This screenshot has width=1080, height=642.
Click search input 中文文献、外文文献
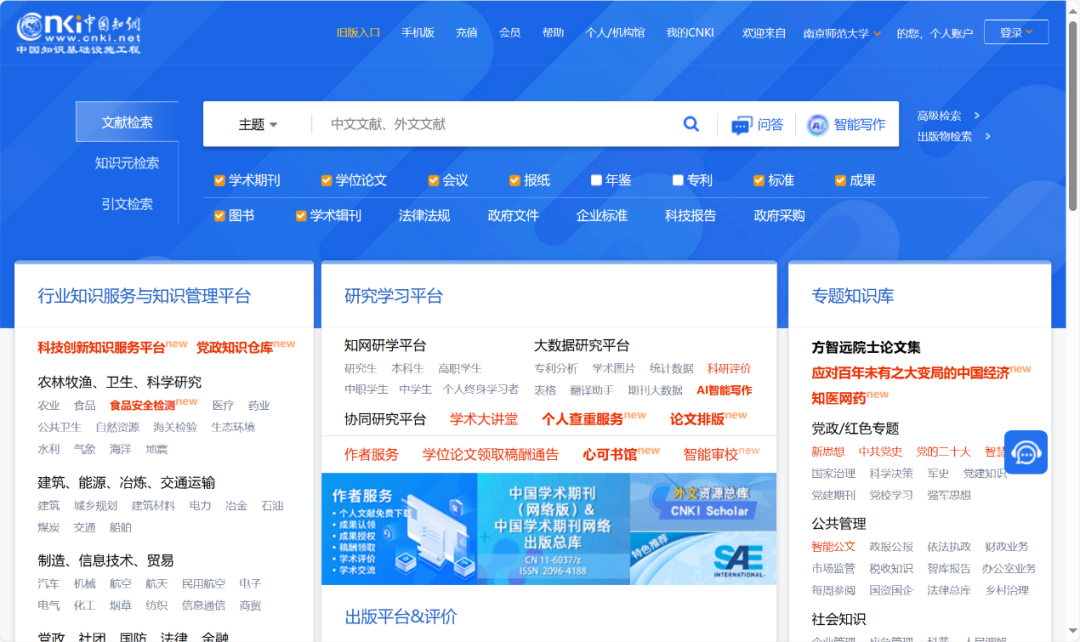click(492, 124)
